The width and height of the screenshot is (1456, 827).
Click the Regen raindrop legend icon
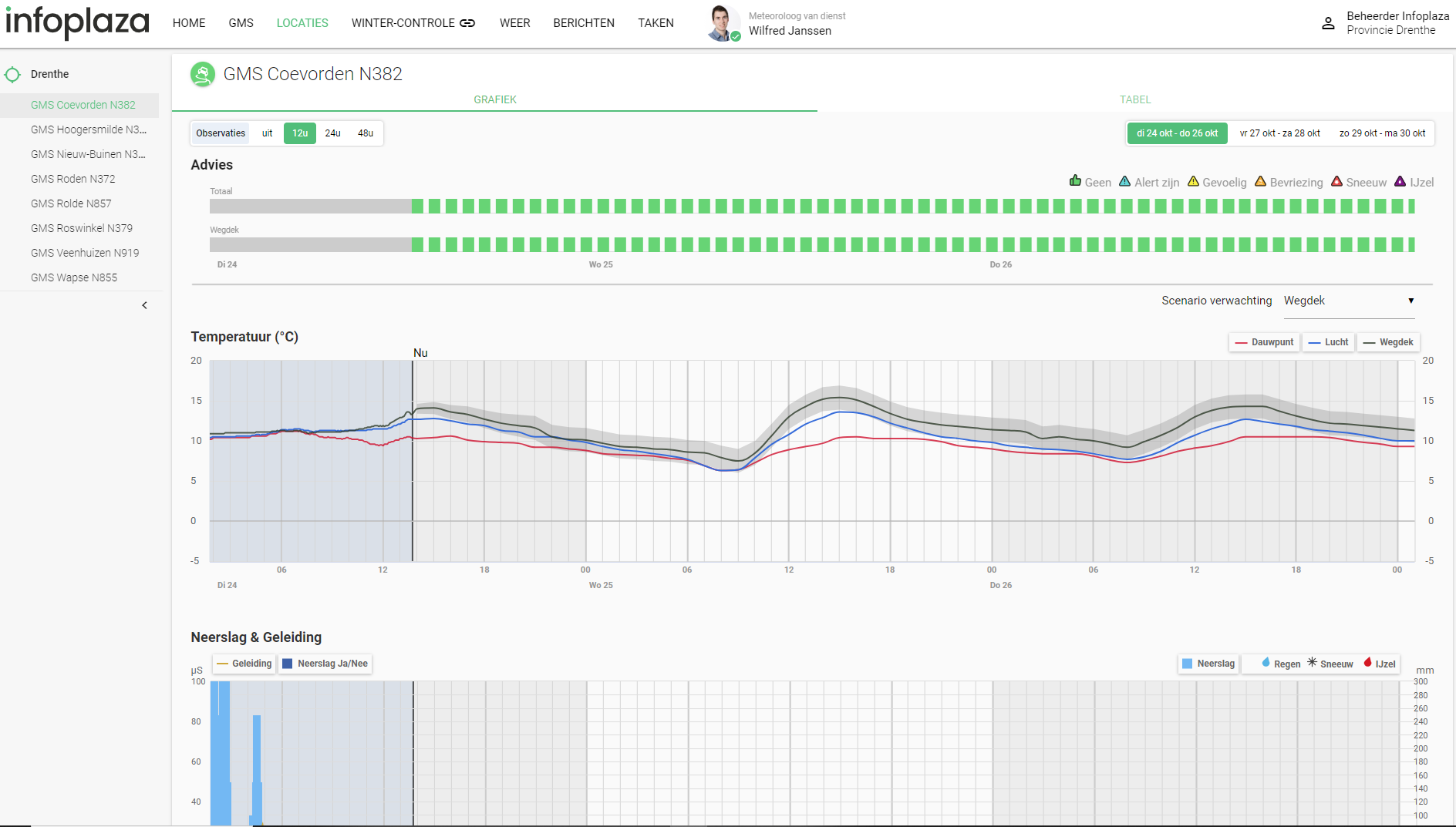(1266, 663)
